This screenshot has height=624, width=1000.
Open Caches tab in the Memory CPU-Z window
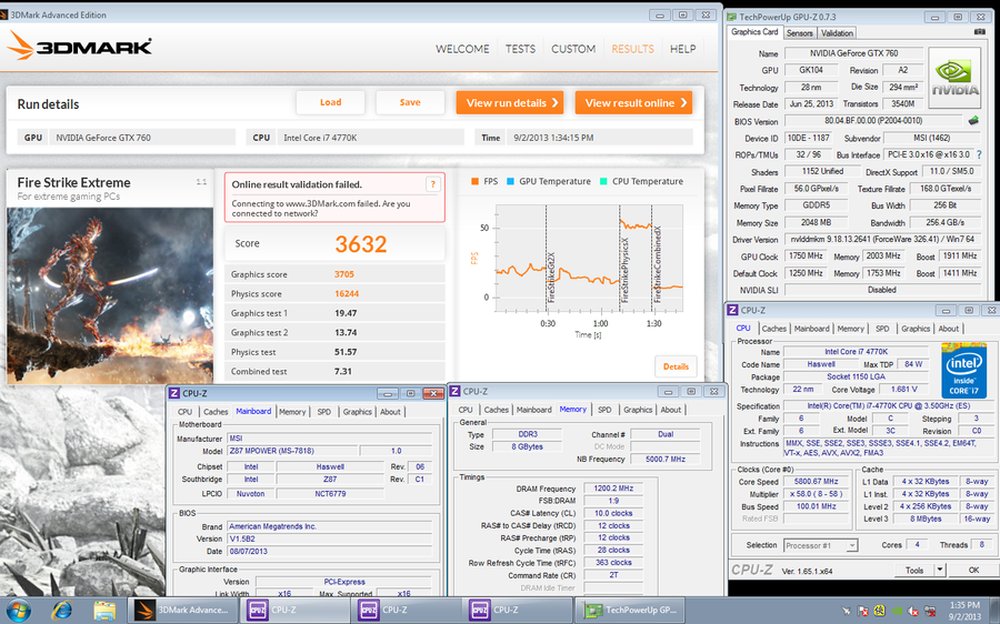(496, 410)
